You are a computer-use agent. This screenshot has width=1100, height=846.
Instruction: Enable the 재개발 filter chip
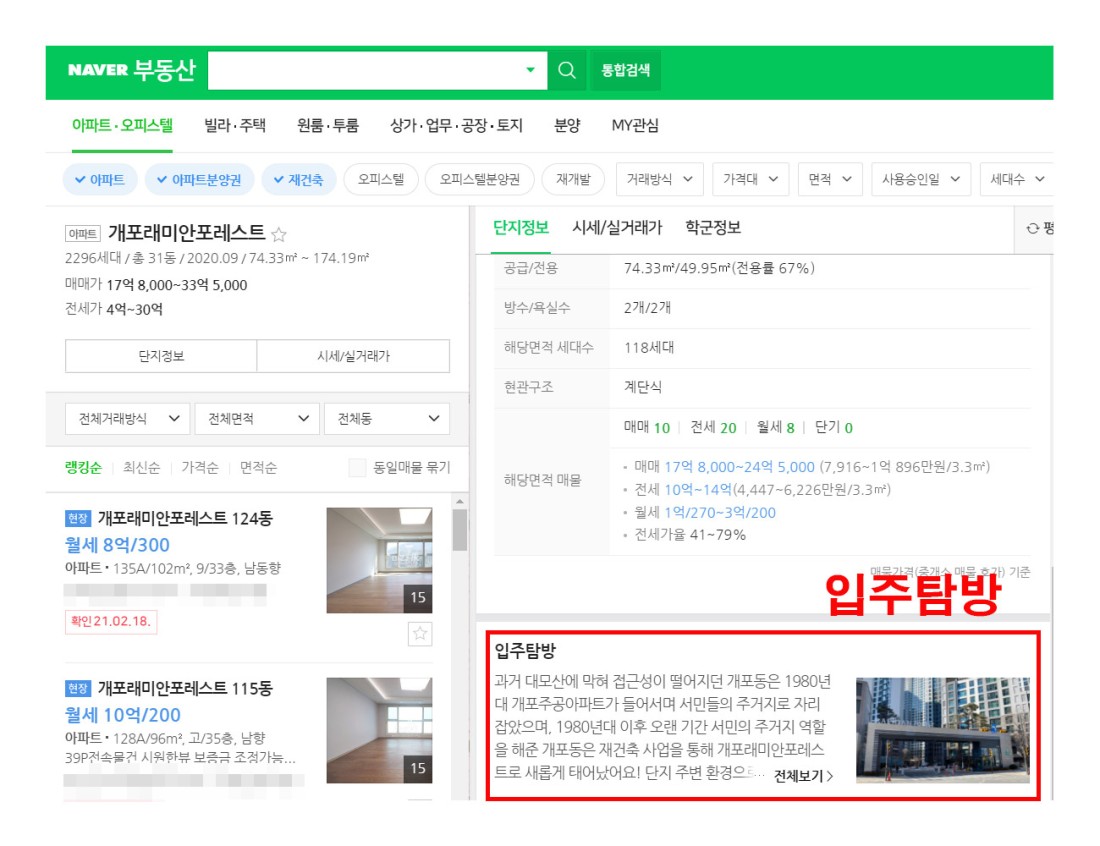573,180
